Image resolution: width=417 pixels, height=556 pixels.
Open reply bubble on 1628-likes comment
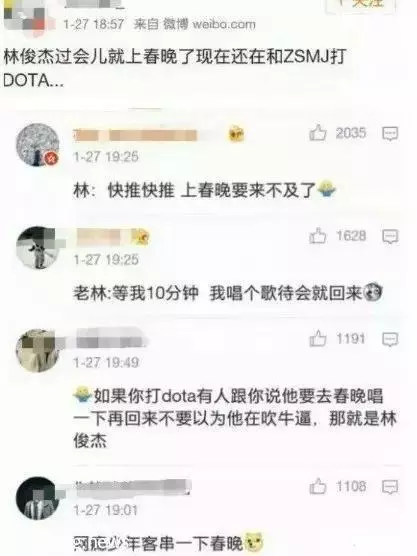pos(390,237)
